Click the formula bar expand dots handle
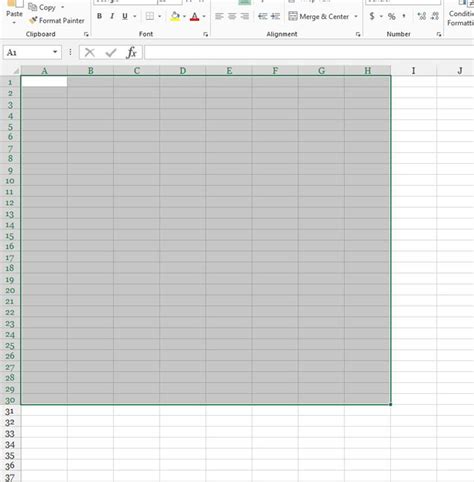The height and width of the screenshot is (482, 474). tap(70, 52)
